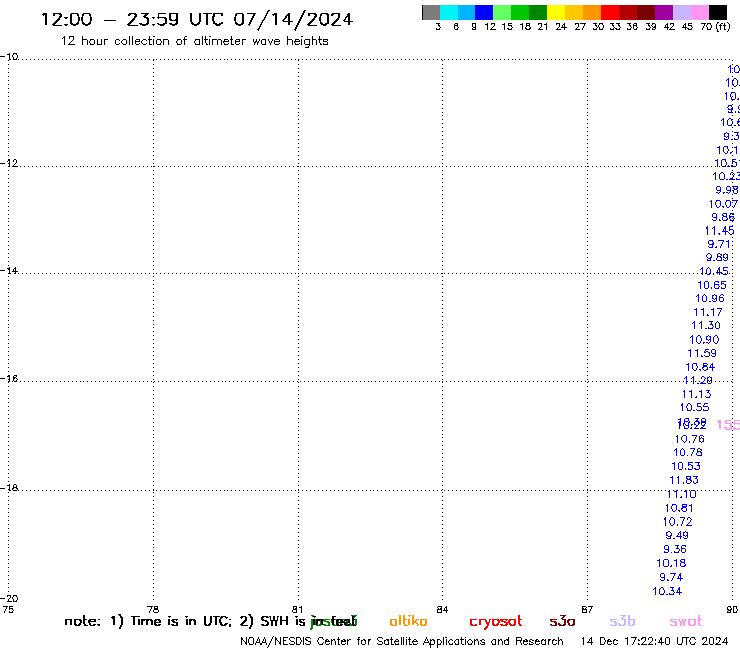Click the 'altika' satellite legend label

click(x=408, y=621)
